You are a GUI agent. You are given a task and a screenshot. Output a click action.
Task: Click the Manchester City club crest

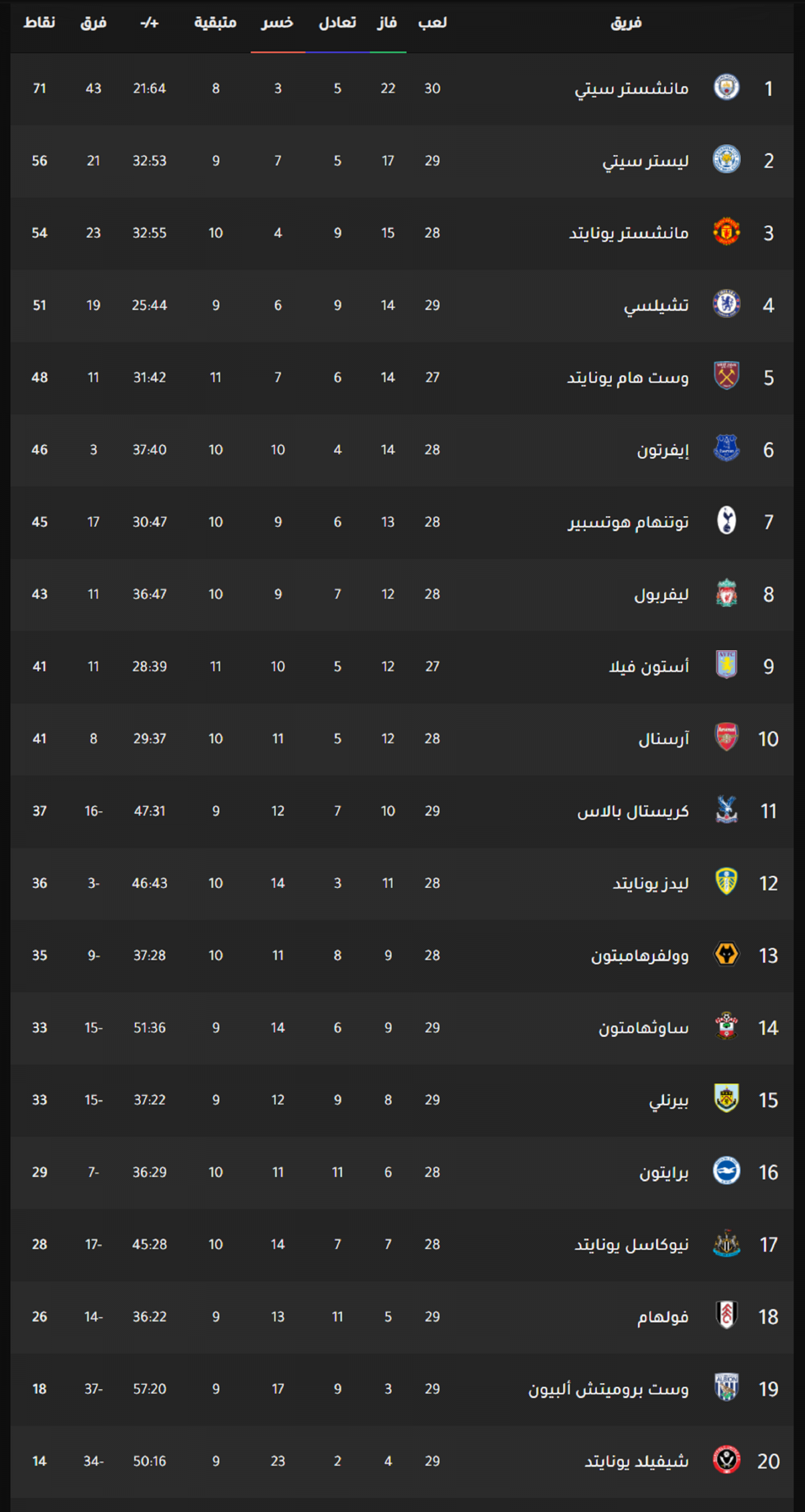(x=726, y=88)
